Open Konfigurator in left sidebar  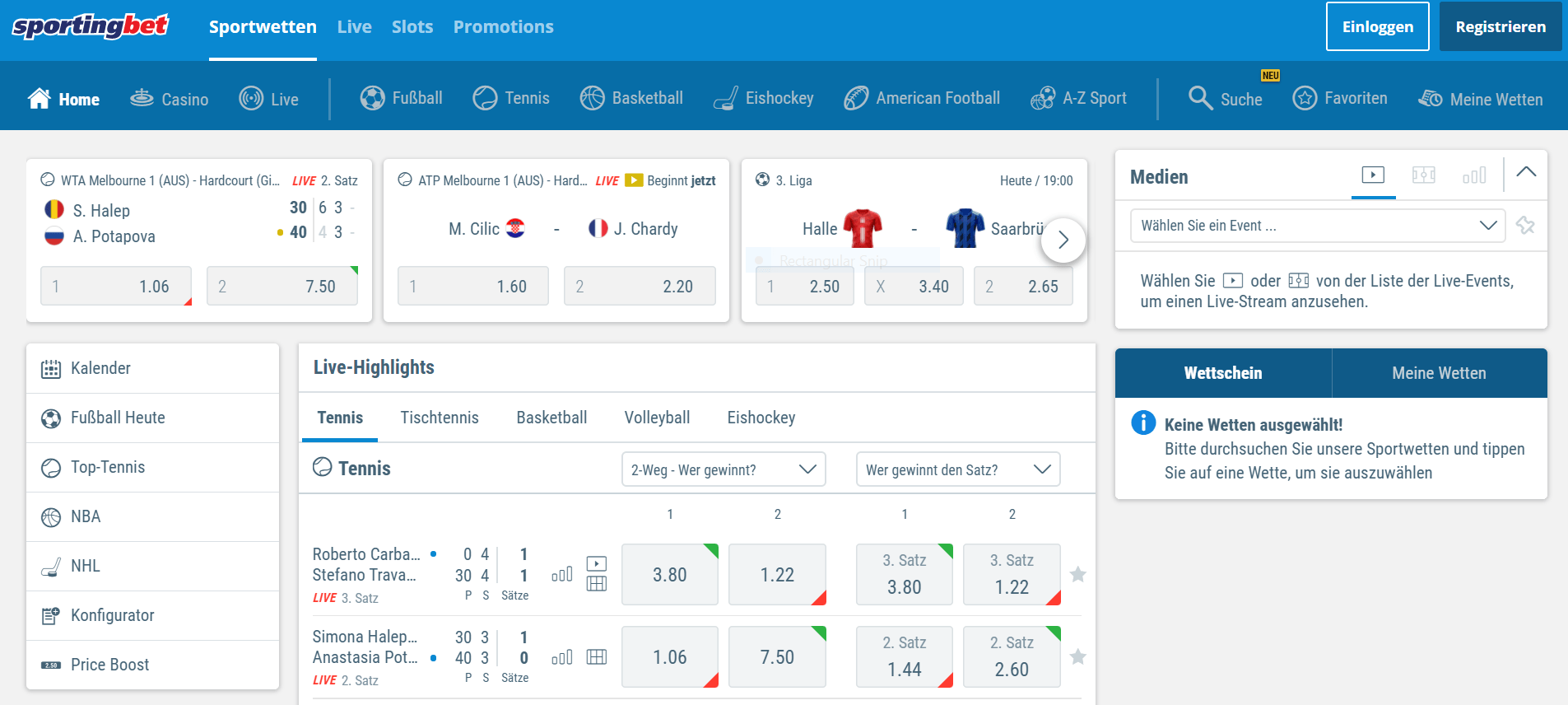click(x=153, y=615)
